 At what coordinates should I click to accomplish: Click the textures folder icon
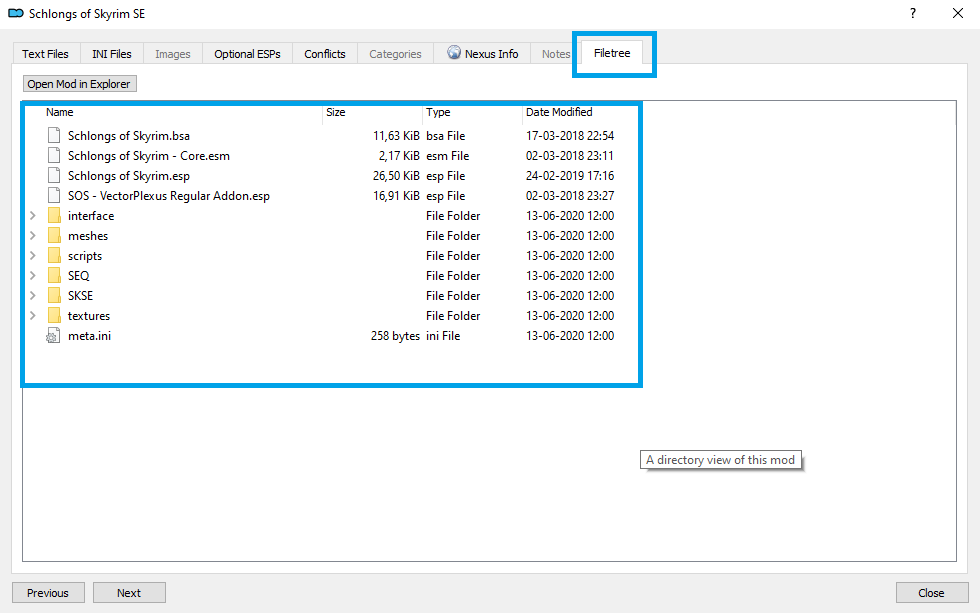pos(54,316)
